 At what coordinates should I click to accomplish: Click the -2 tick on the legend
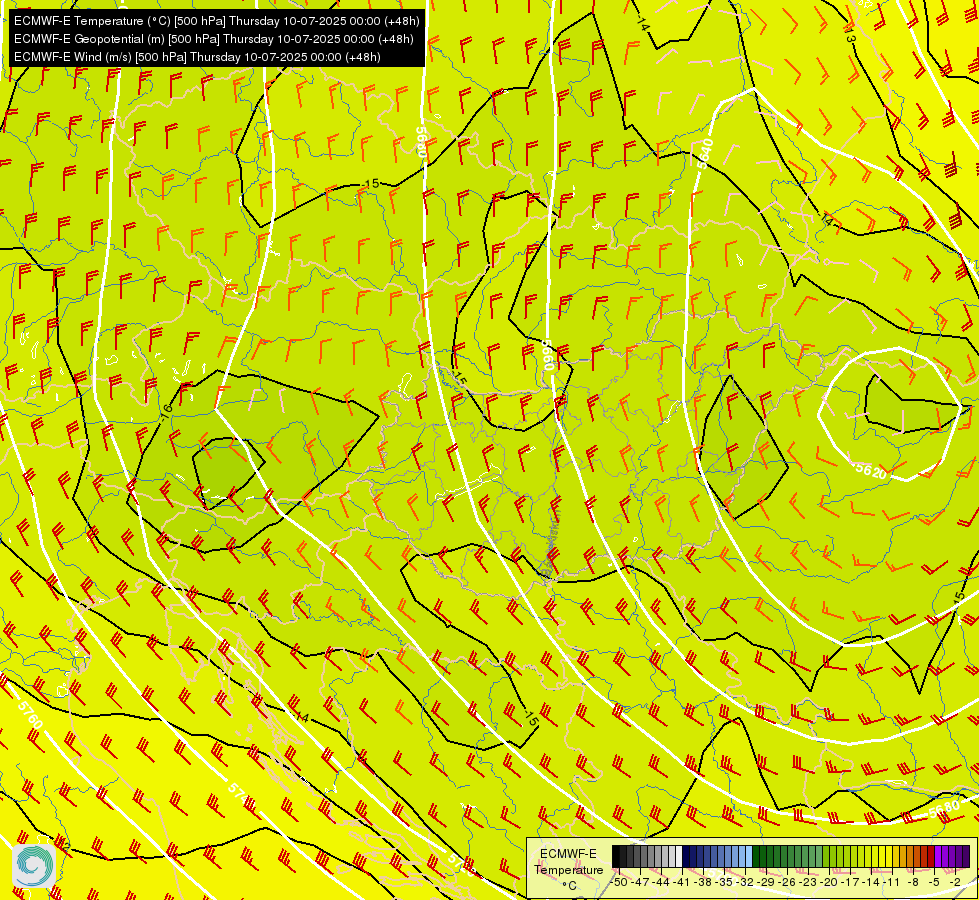(x=955, y=882)
